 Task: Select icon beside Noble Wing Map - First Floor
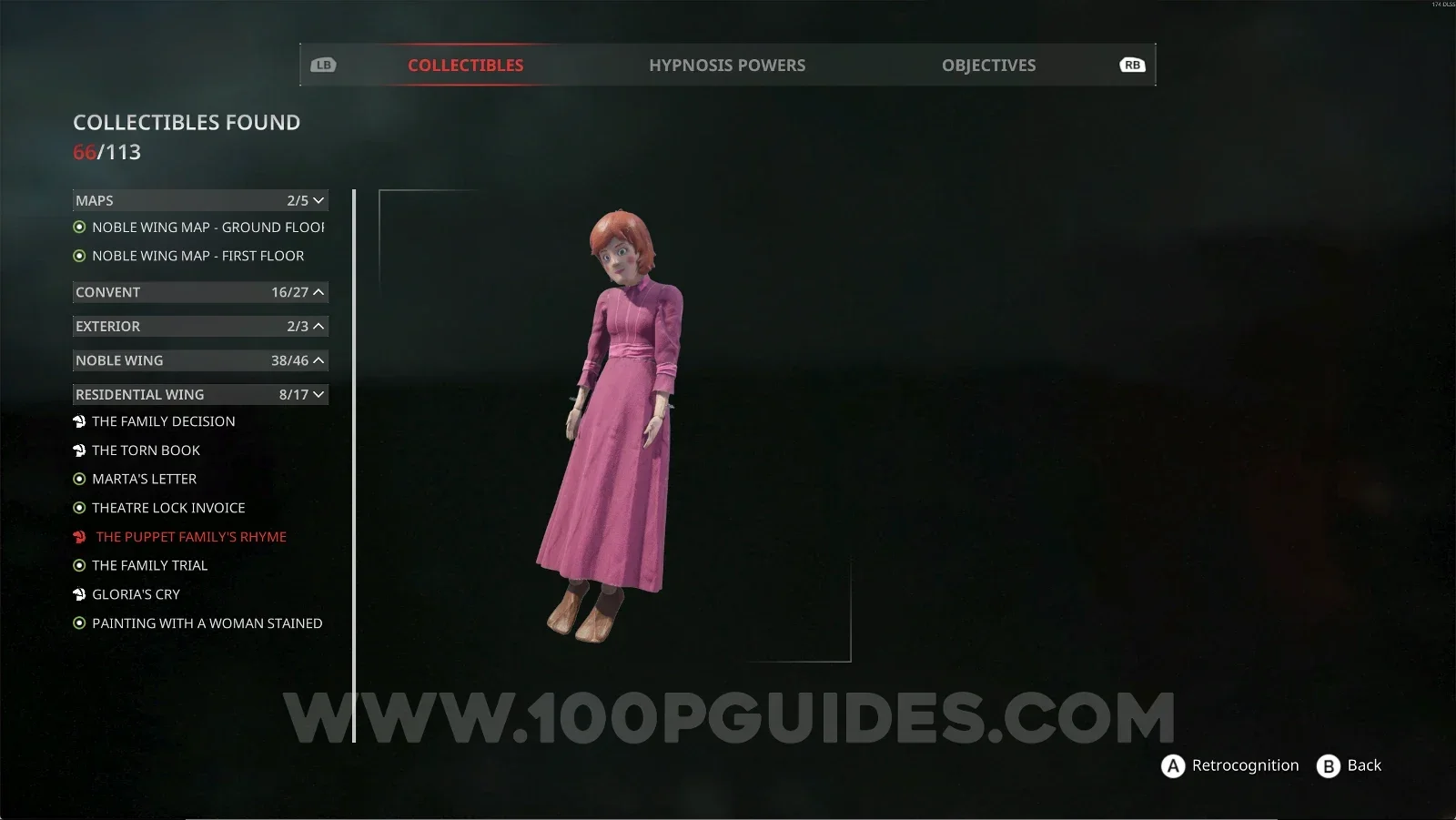[79, 257]
